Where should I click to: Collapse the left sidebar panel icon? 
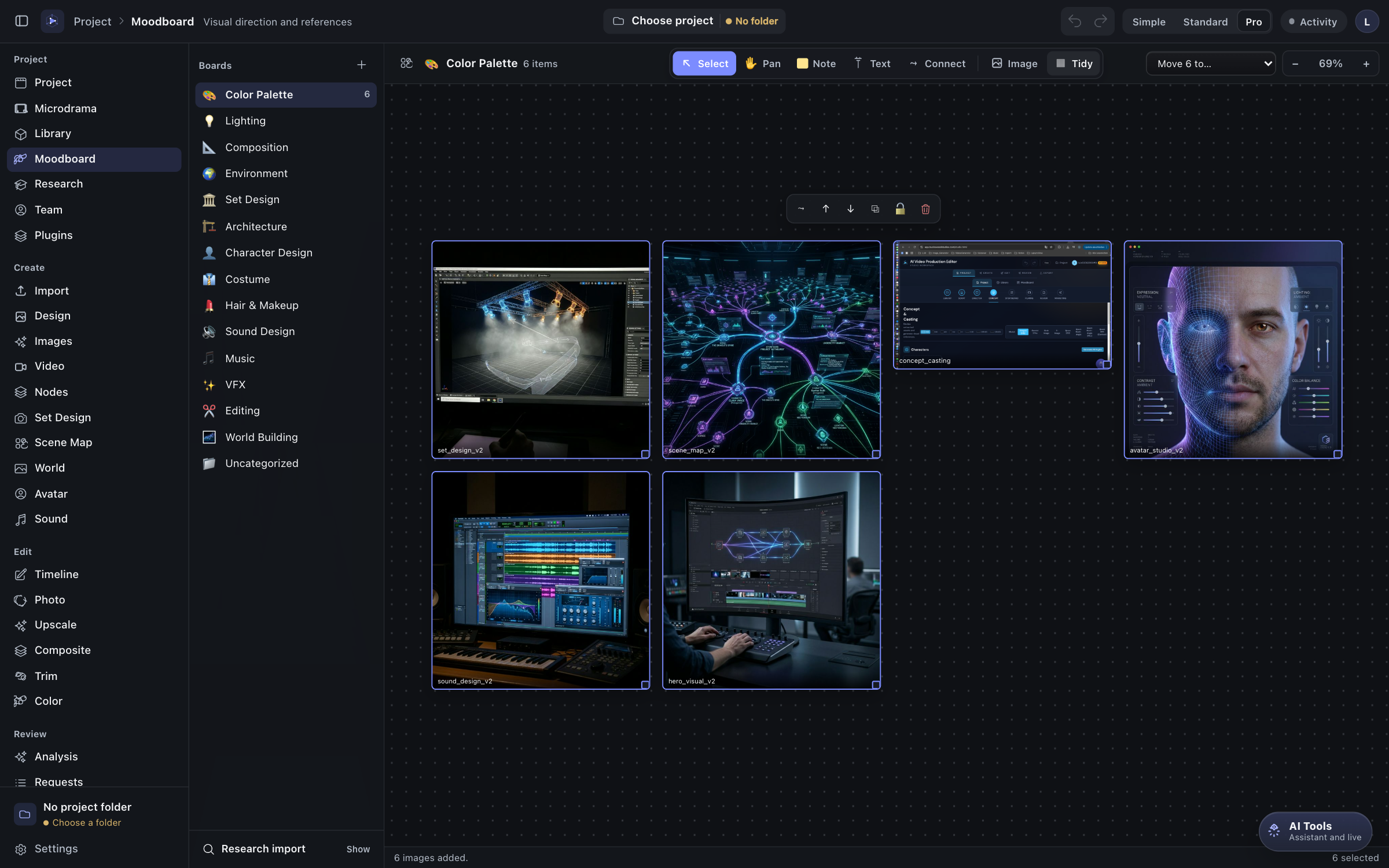(x=21, y=21)
